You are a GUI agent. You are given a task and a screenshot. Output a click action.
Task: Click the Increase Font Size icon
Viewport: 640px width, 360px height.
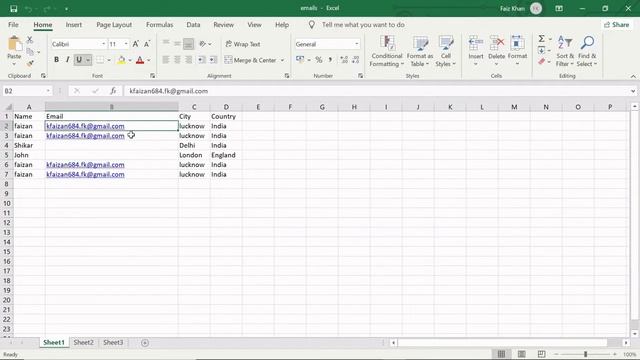[x=136, y=44]
